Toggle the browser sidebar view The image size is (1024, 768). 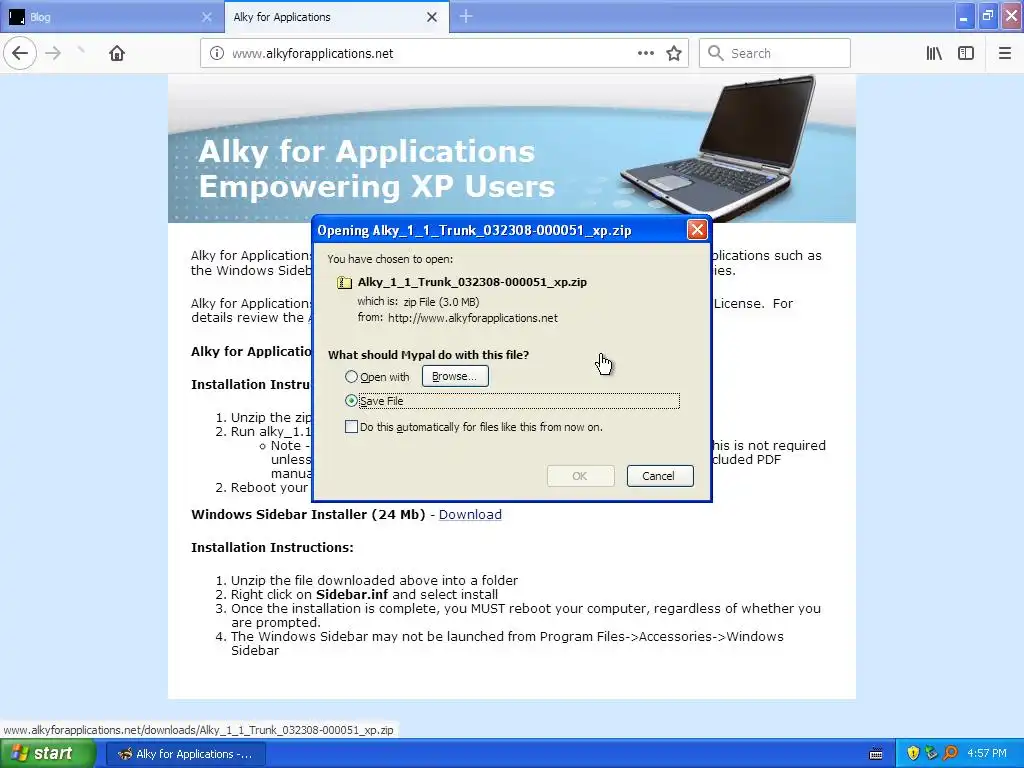pos(966,53)
